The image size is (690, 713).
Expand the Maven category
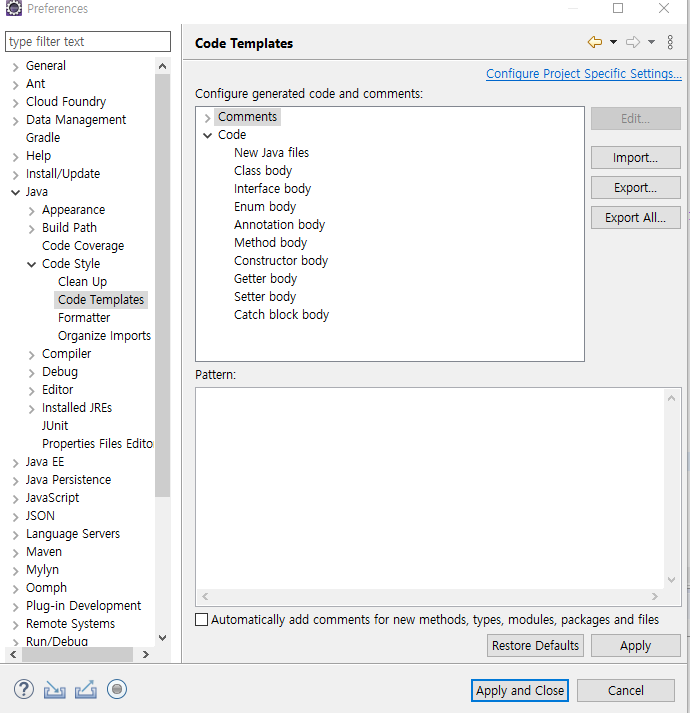point(15,553)
